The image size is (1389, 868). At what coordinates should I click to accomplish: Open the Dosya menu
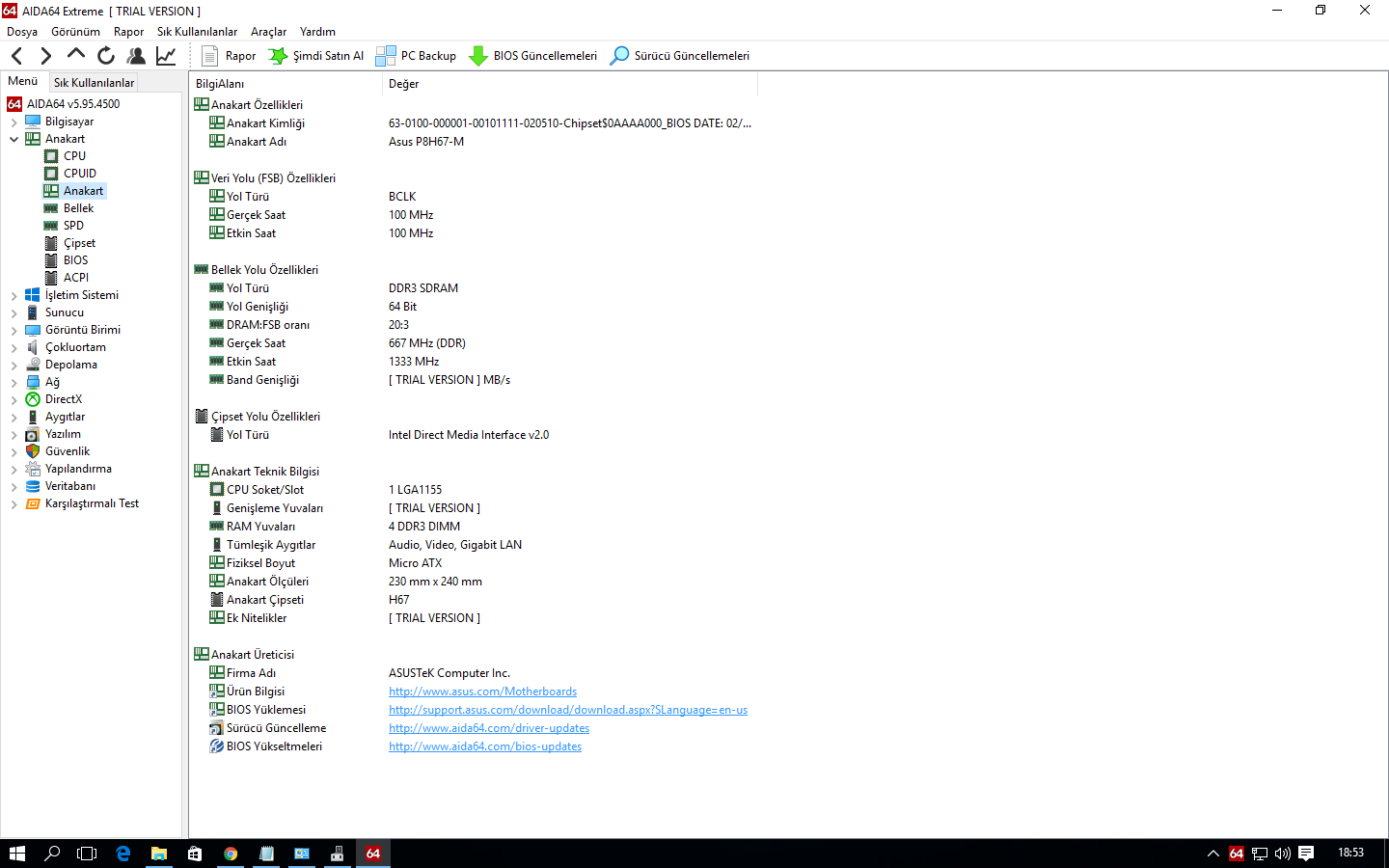[x=22, y=32]
